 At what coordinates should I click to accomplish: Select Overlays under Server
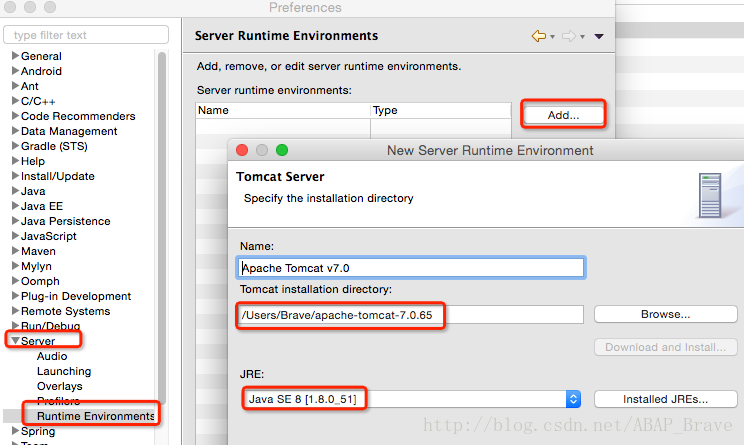click(x=60, y=386)
